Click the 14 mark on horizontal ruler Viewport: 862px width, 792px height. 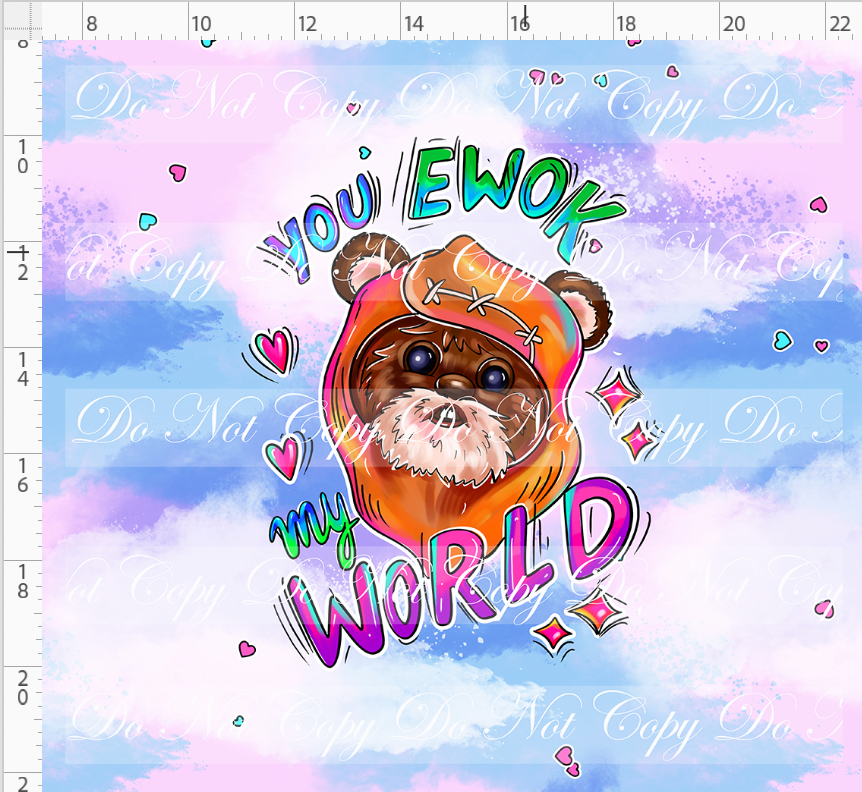[414, 24]
